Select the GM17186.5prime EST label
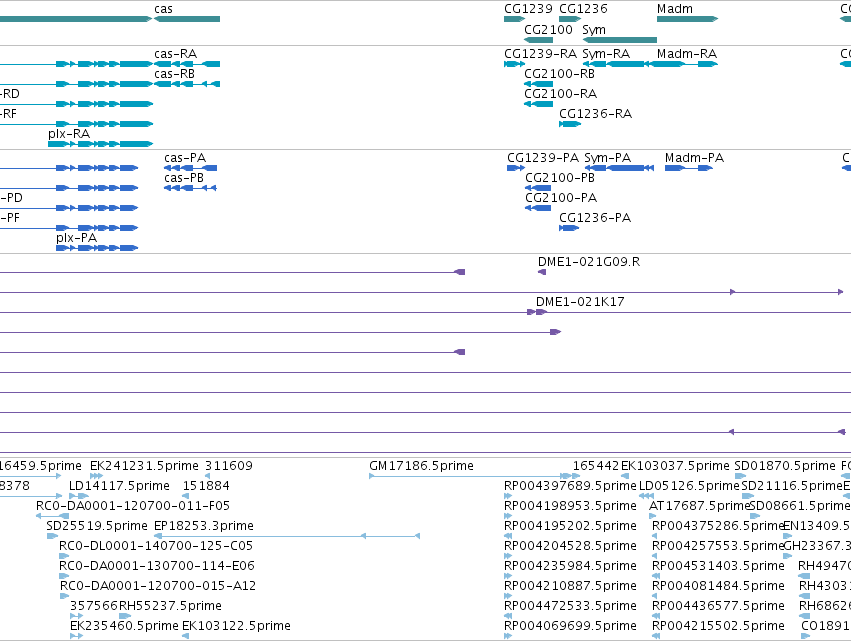The image size is (851, 641). coord(421,466)
